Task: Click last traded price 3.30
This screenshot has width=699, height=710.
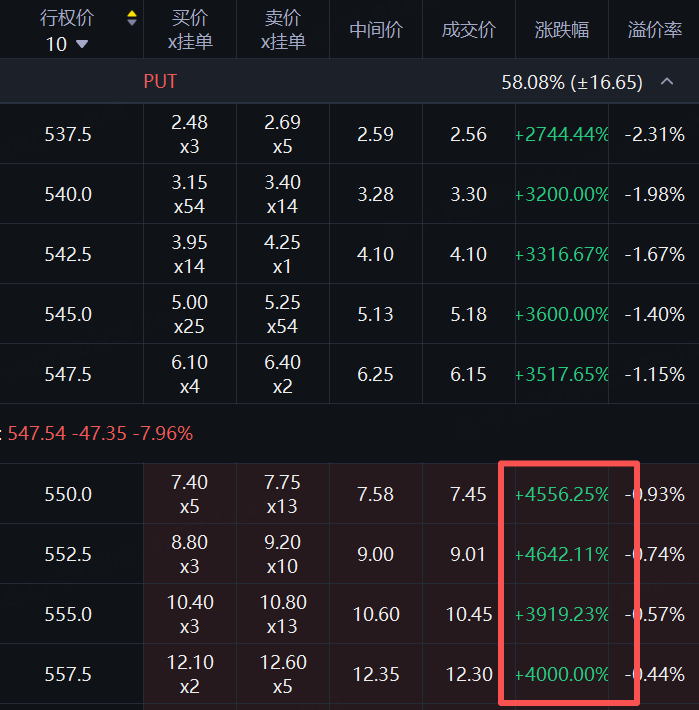Action: tap(469, 194)
